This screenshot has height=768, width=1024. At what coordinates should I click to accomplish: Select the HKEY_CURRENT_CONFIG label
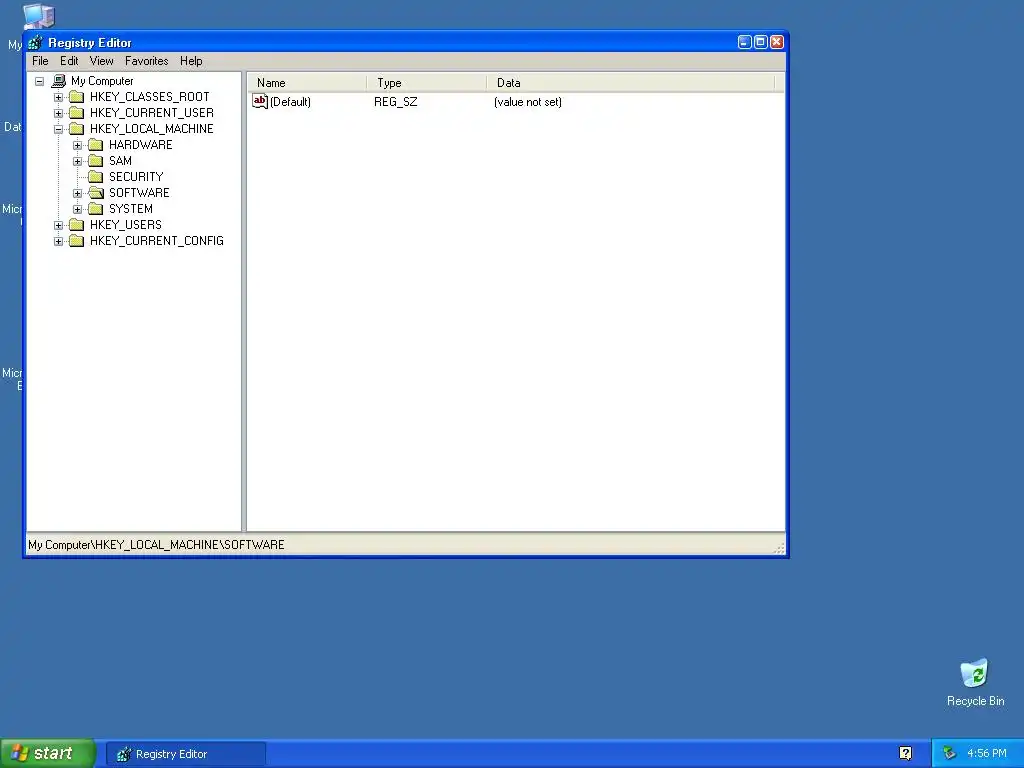pyautogui.click(x=157, y=241)
